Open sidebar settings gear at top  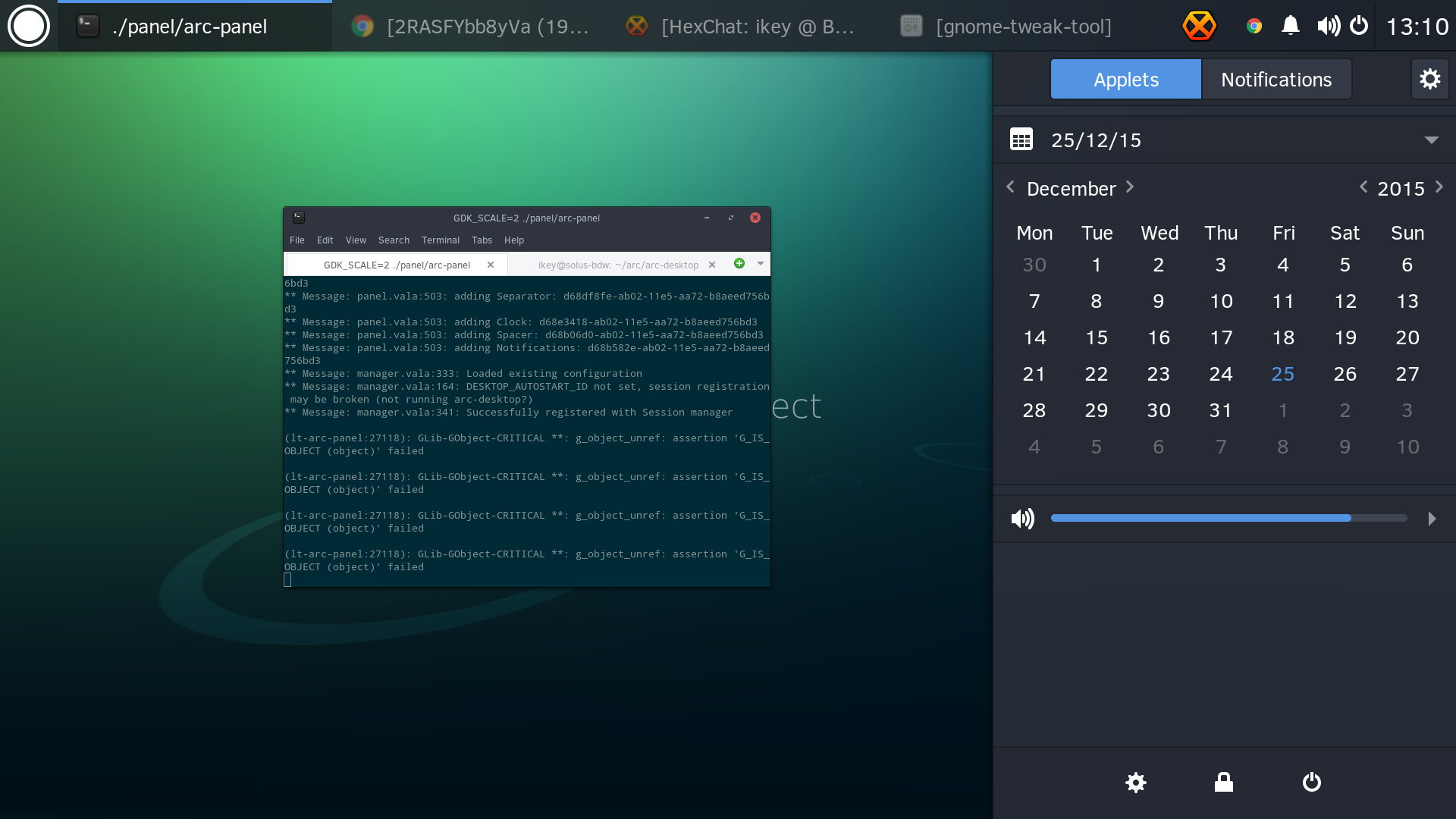point(1430,79)
